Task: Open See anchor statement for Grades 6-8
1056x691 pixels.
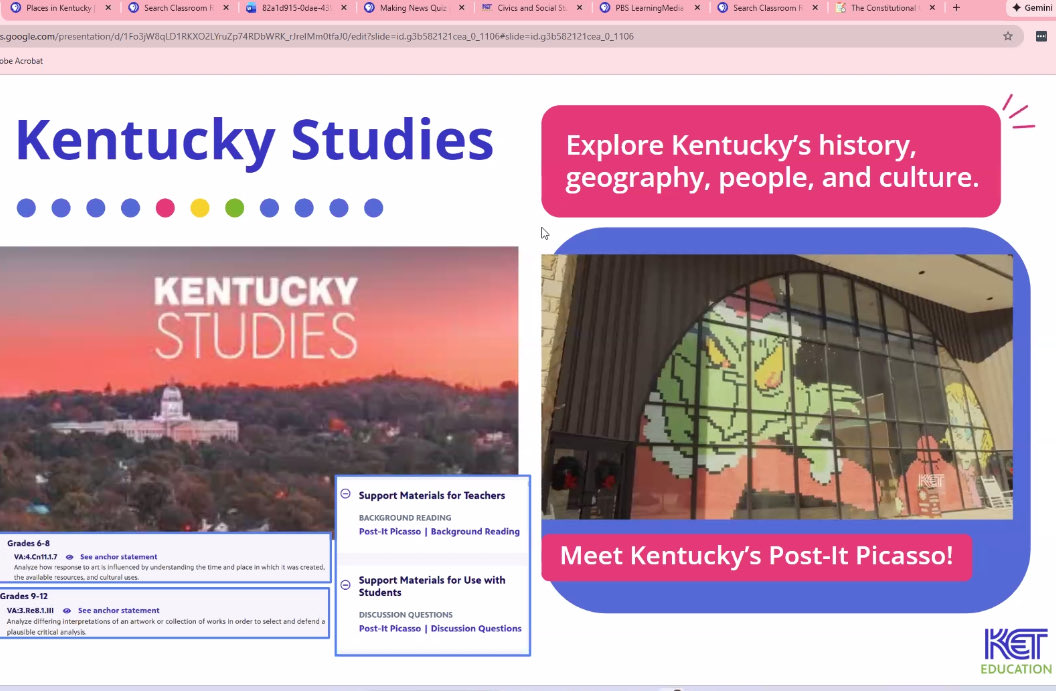Action: click(119, 557)
